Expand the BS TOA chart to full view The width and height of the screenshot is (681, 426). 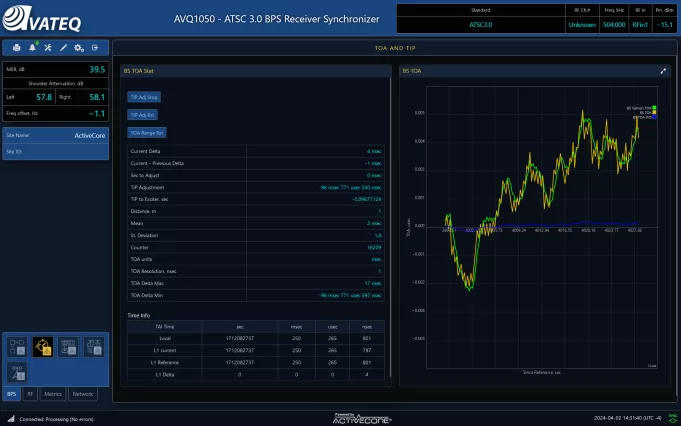[x=663, y=71]
